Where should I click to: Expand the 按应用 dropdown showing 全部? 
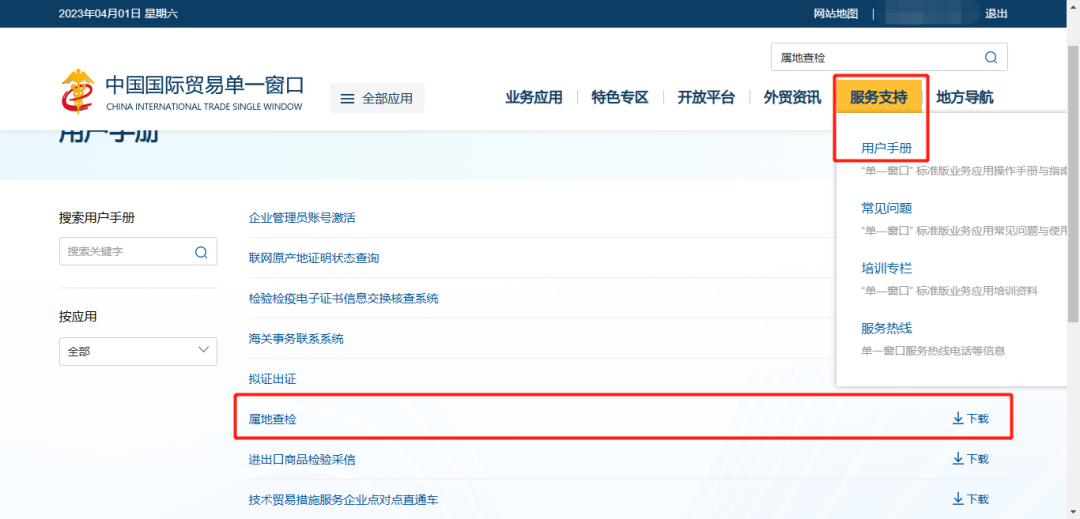[x=138, y=352]
